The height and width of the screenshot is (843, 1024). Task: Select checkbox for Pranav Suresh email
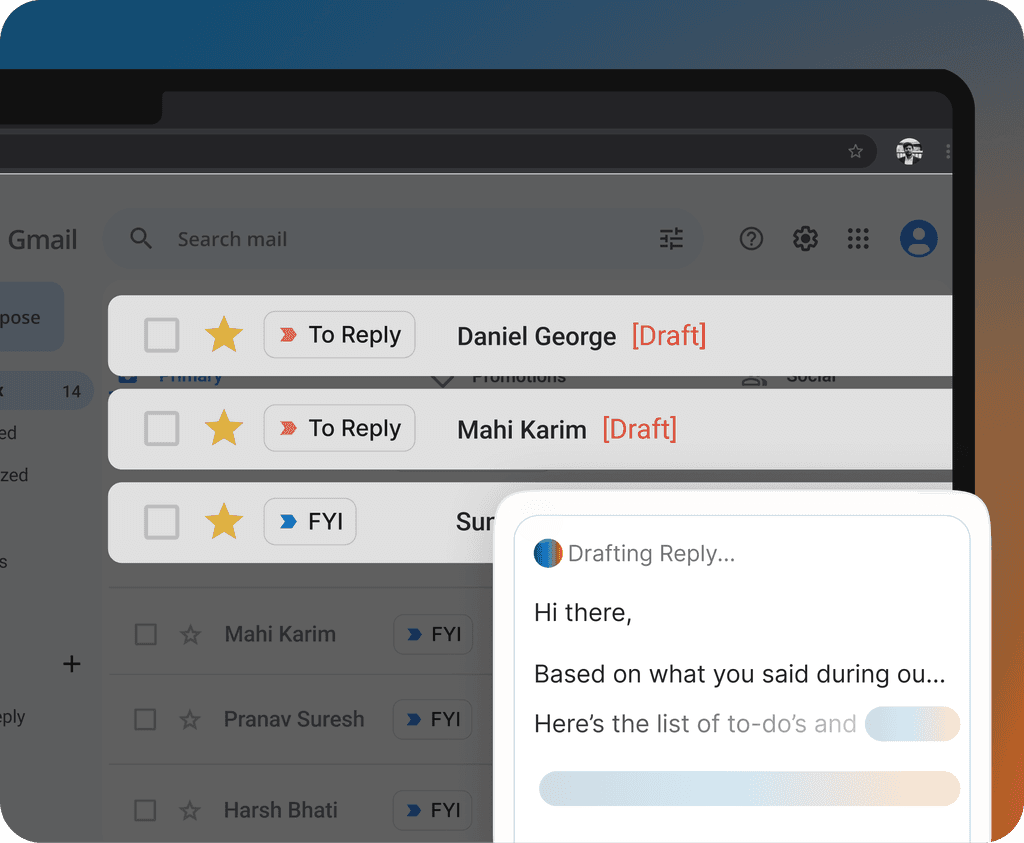pyautogui.click(x=145, y=720)
